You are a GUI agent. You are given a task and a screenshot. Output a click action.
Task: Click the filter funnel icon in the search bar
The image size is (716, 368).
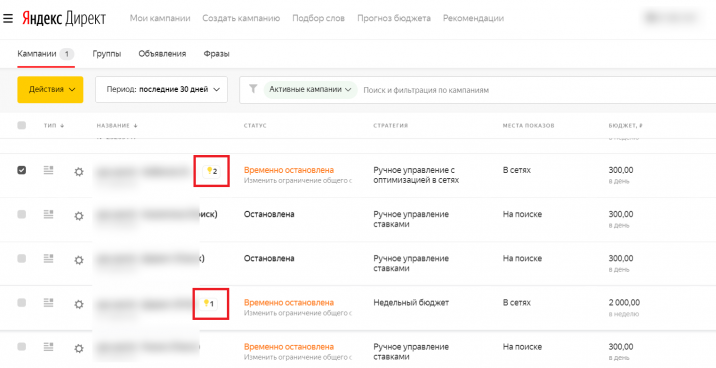[253, 89]
